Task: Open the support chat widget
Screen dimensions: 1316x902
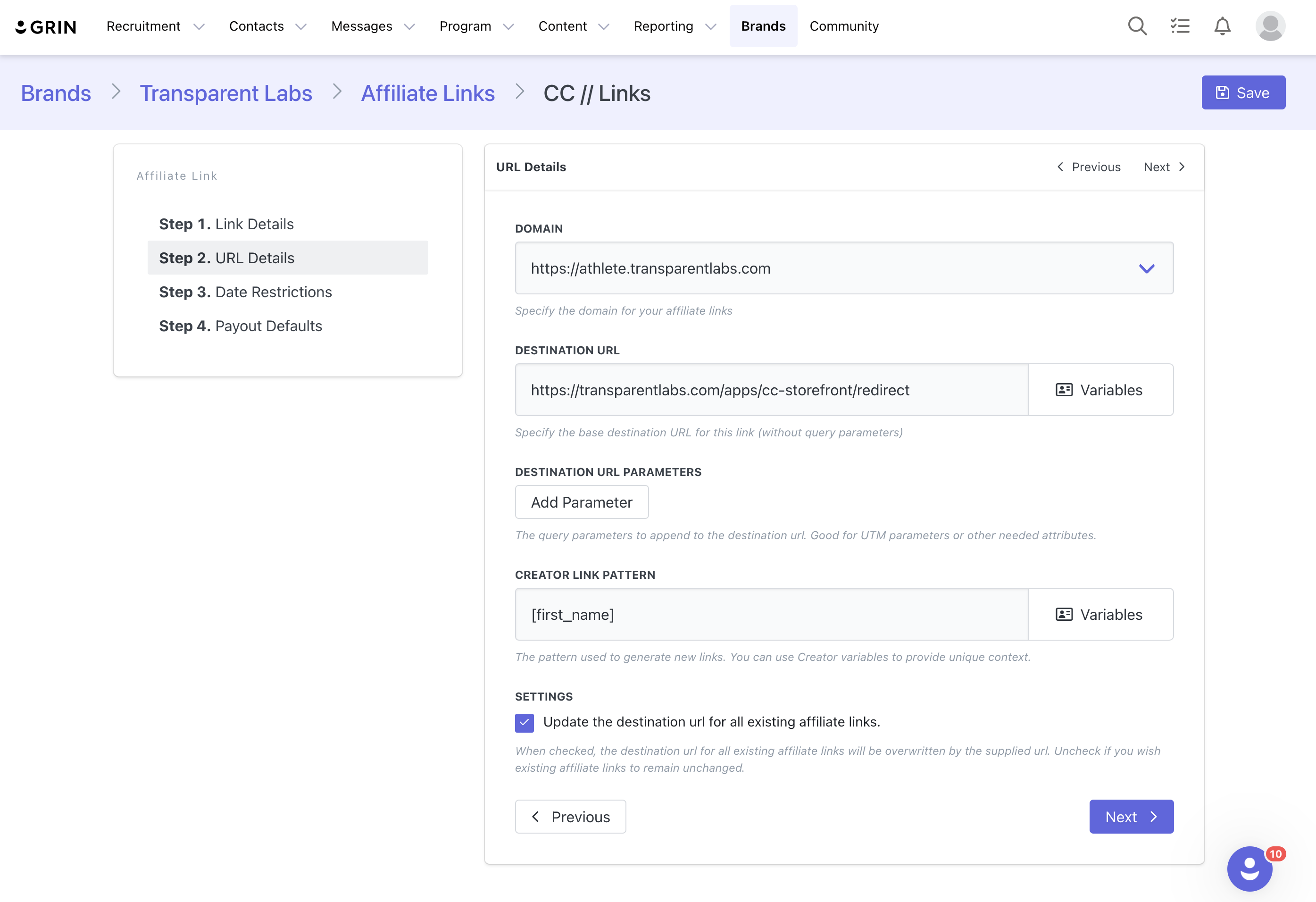Action: tap(1249, 868)
